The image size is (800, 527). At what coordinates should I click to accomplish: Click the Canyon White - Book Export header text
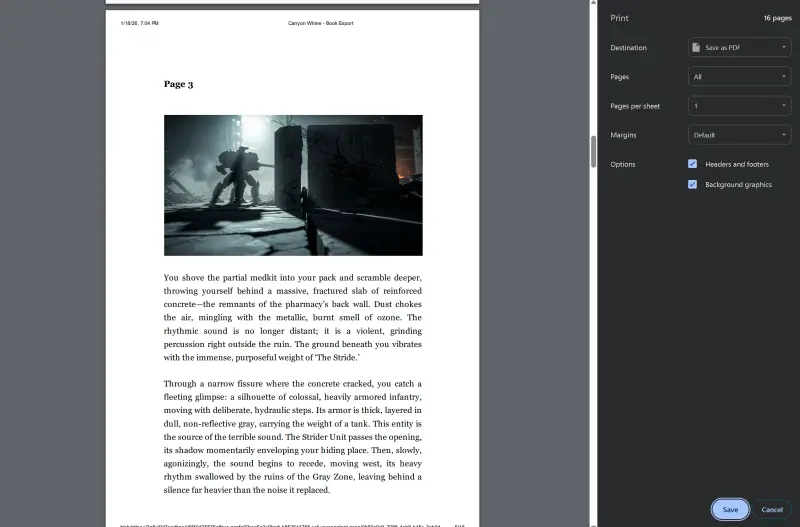(320, 23)
